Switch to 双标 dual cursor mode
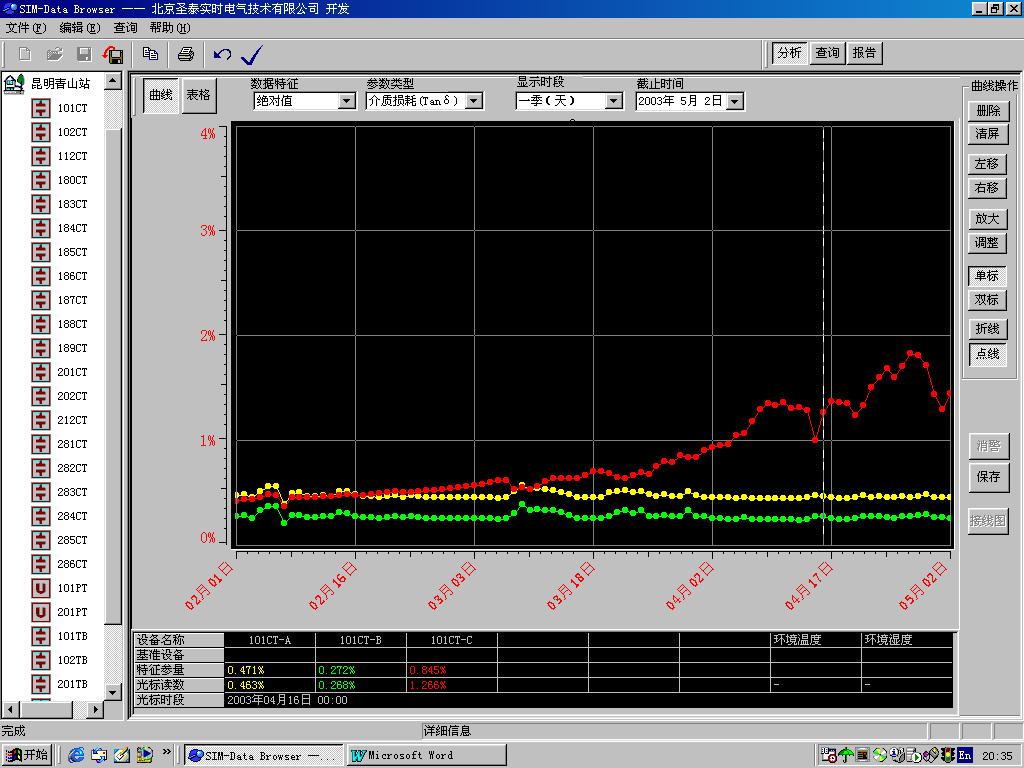This screenshot has height=768, width=1024. coord(987,300)
